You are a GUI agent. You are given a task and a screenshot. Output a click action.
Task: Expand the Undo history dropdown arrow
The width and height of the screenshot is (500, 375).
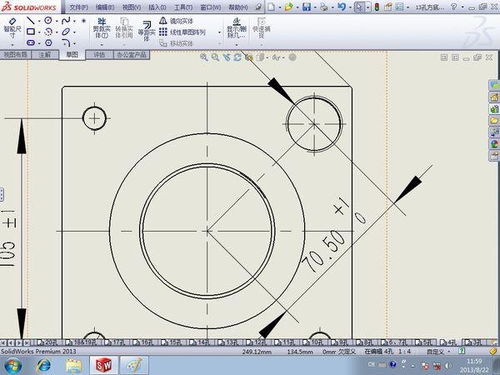pos(349,7)
